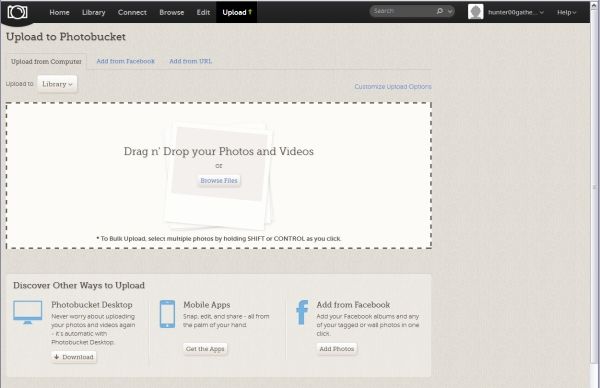Select the Upload navigation item
This screenshot has height=388, width=600.
237,12
